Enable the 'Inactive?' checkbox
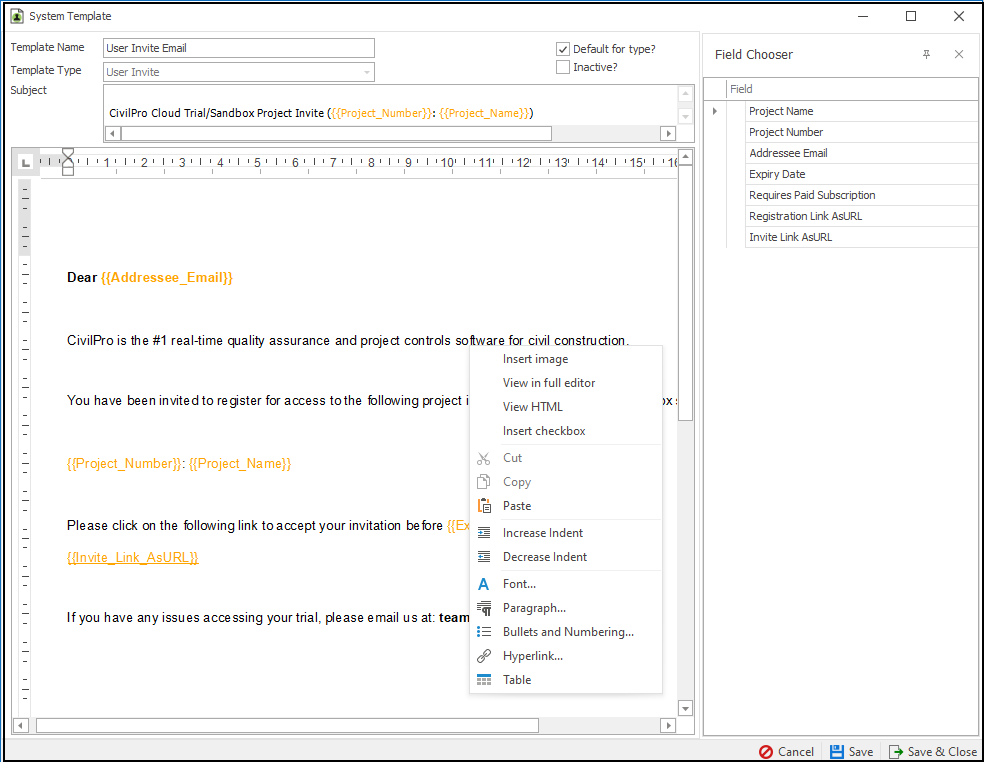 [563, 67]
